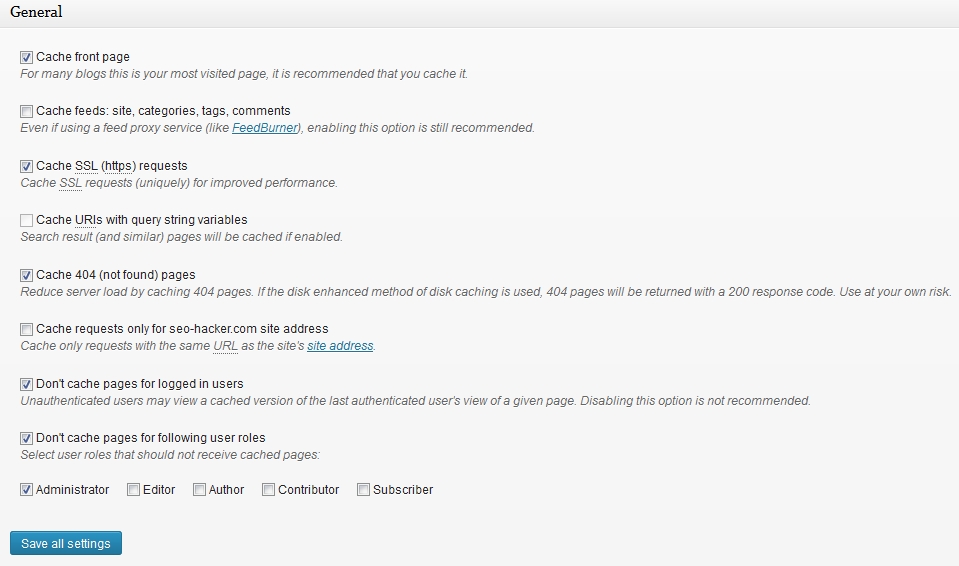Uncheck Don't cache pages for following user roles

pos(26,438)
